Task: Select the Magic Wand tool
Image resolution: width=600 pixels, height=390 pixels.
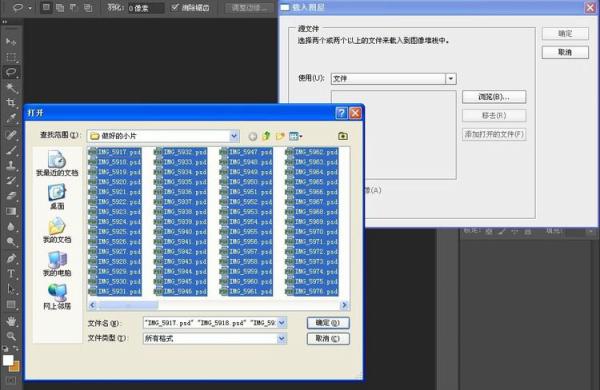Action: pos(11,88)
